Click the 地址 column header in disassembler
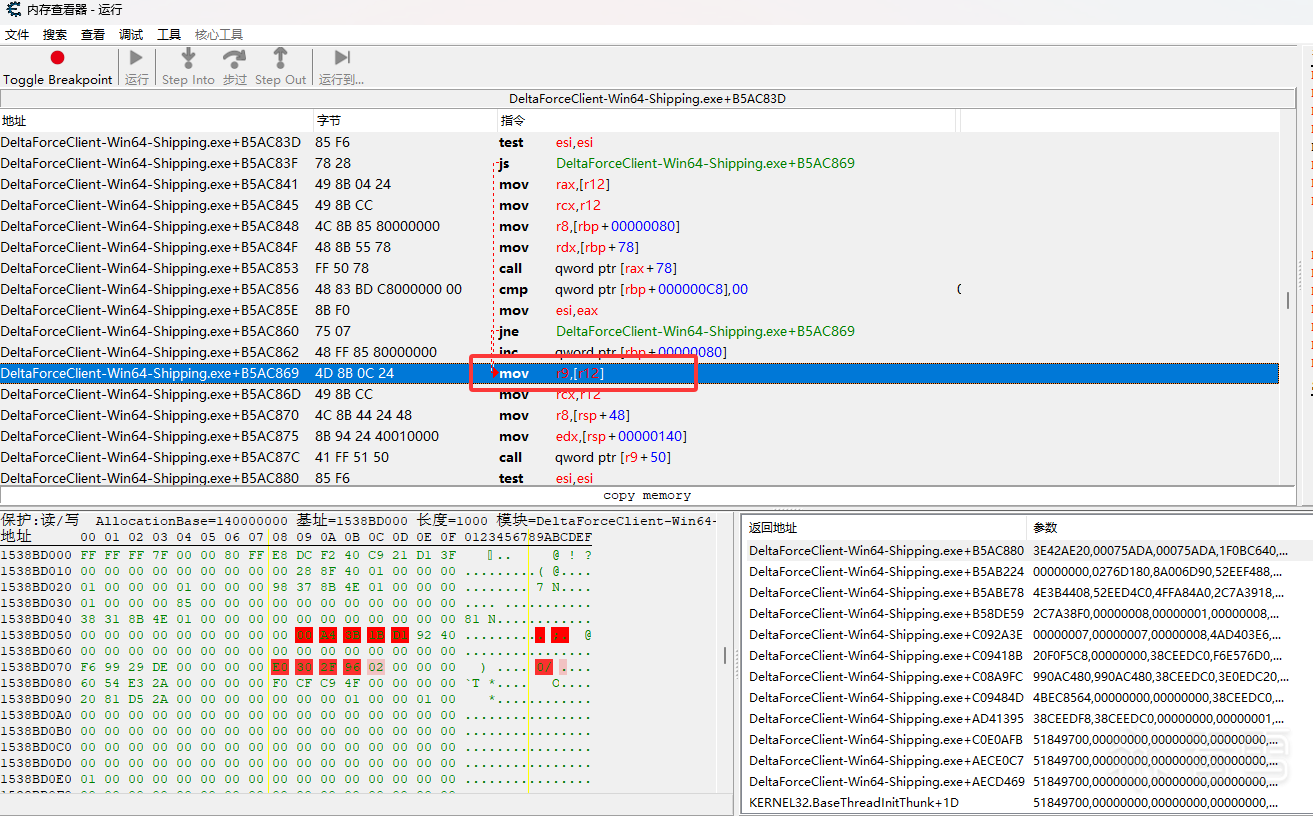The width and height of the screenshot is (1313, 816). 156,121
